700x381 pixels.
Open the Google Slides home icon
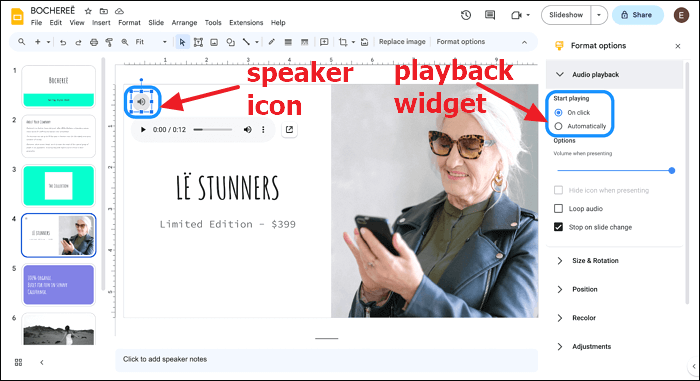click(x=17, y=17)
